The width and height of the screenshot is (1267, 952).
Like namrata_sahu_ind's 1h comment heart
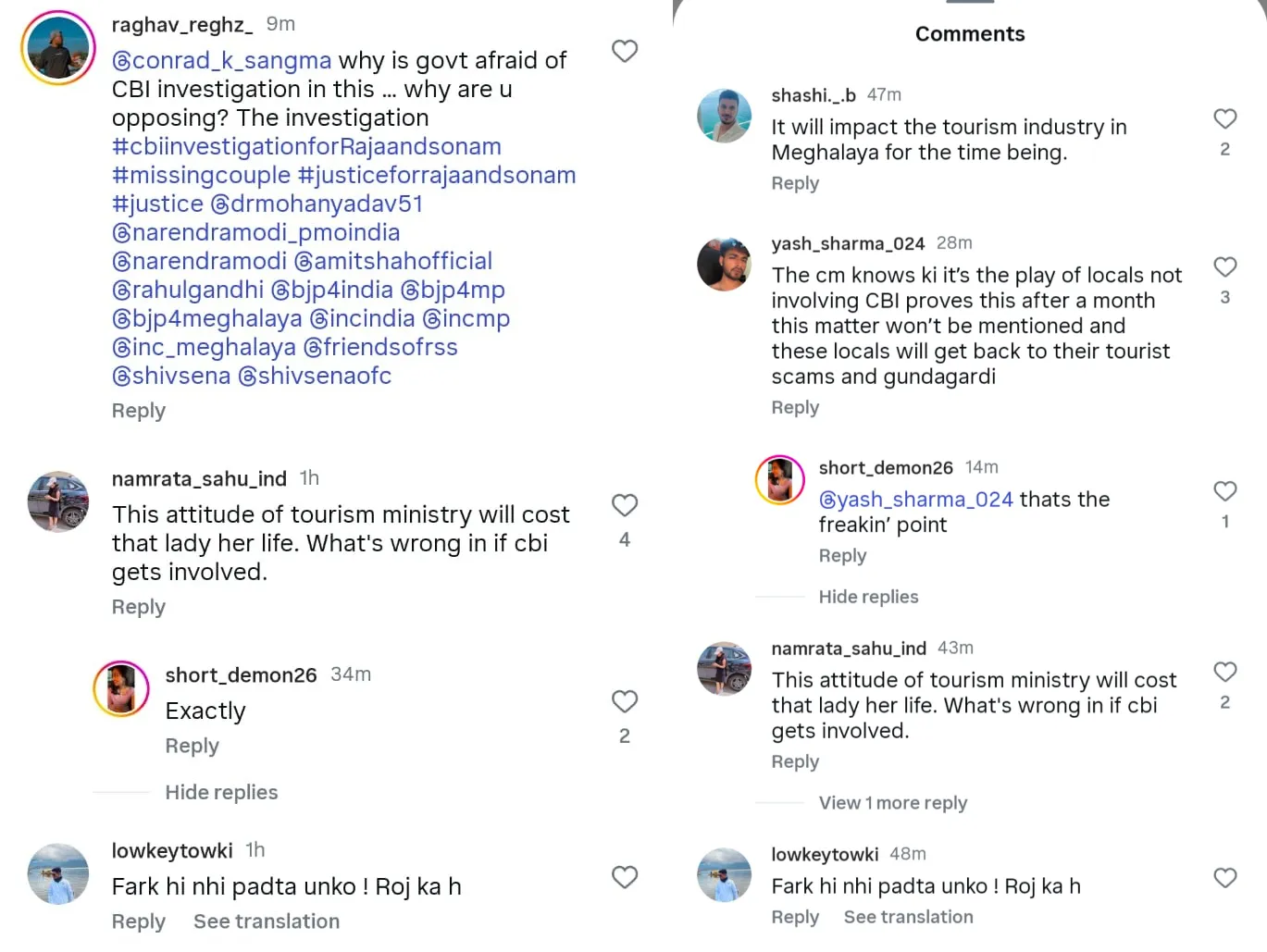coord(625,505)
